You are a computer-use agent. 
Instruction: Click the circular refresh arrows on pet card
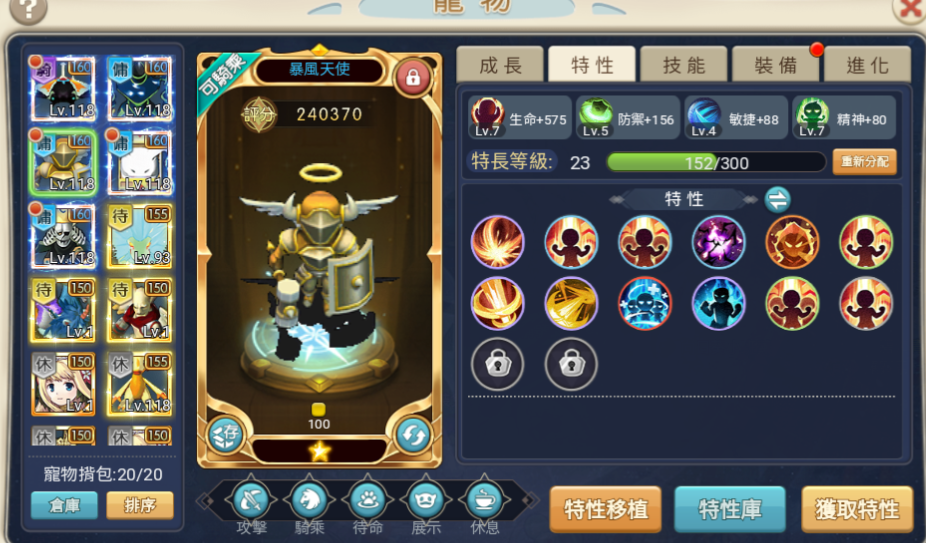[x=412, y=436]
